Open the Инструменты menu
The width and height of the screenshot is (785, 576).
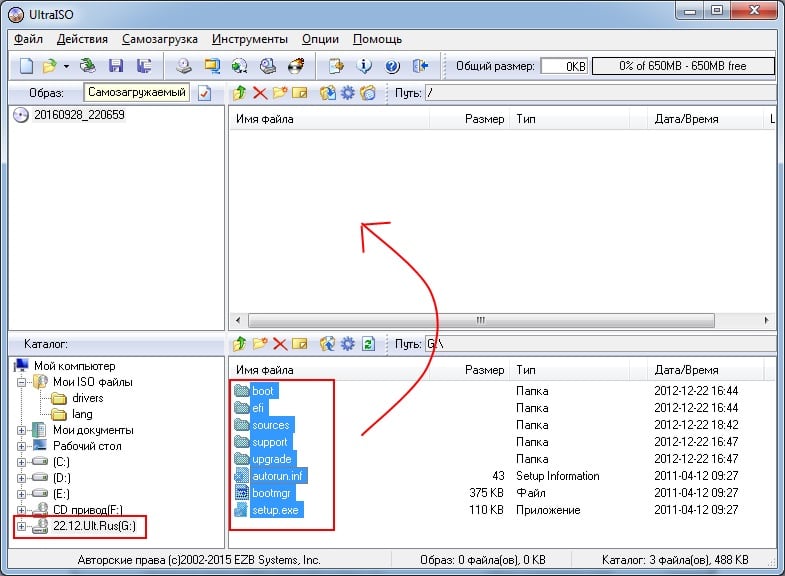(x=249, y=39)
